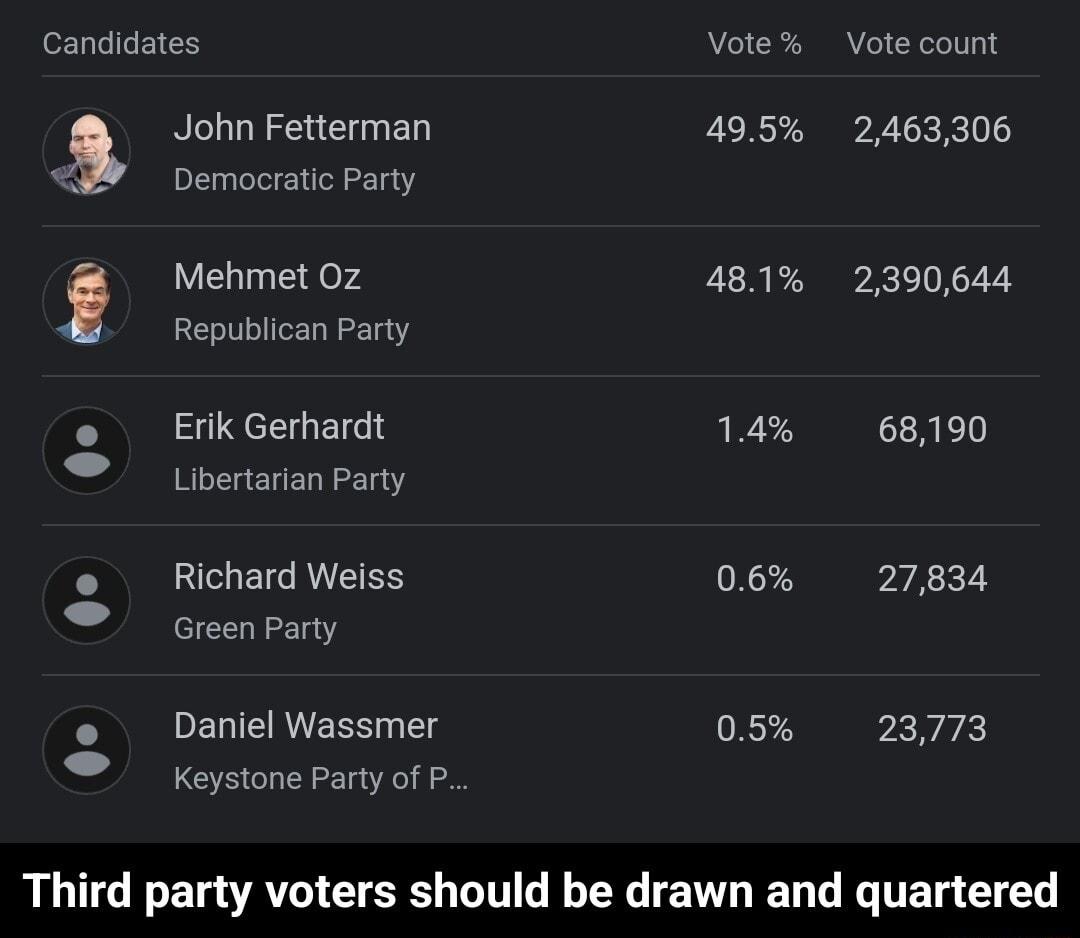The height and width of the screenshot is (938, 1080).
Task: Click the Libertarian candidate's silhouette icon
Action: 87,450
